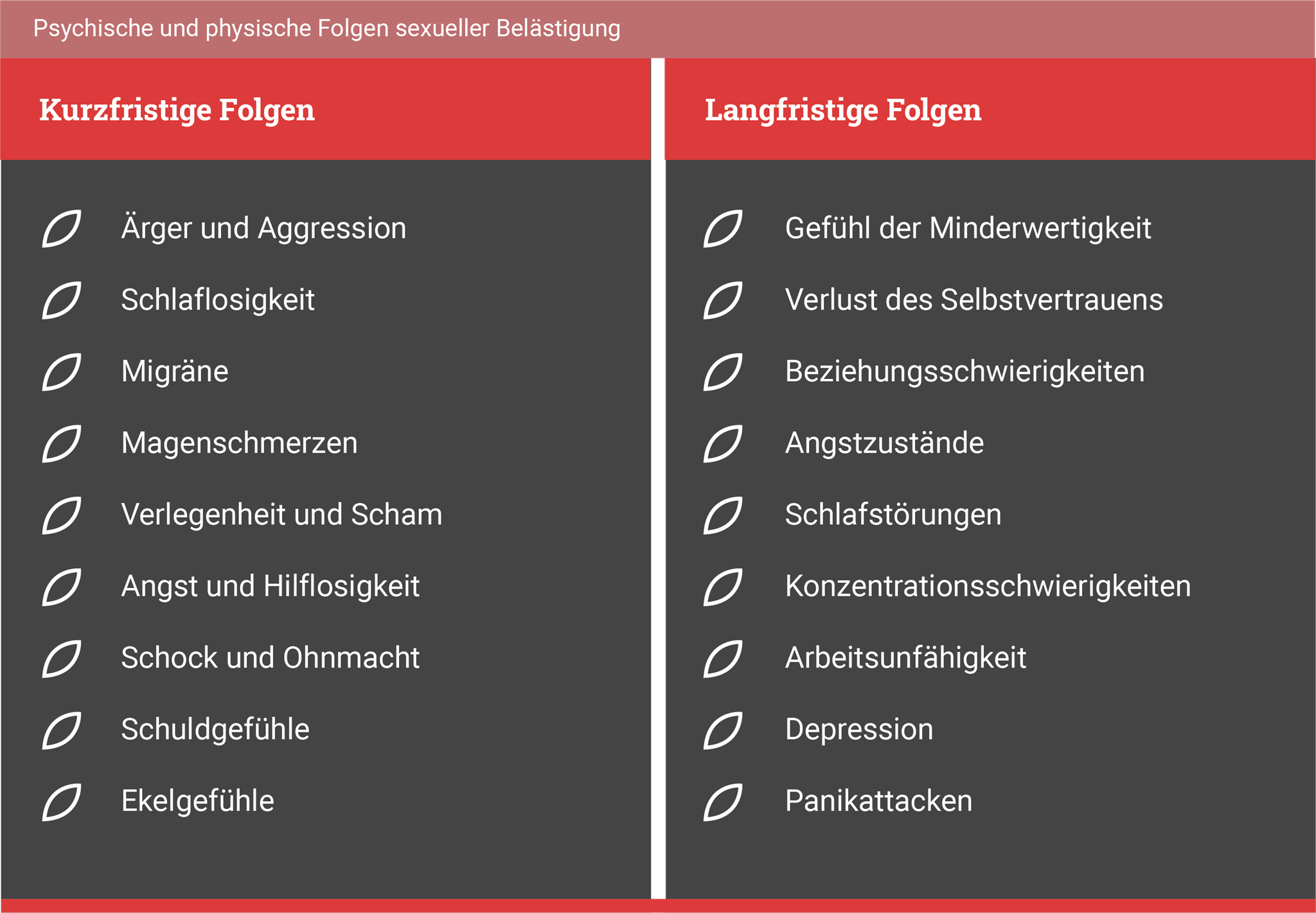The height and width of the screenshot is (913, 1316).
Task: Click the Langfristige Folgen column header
Action: click(843, 110)
